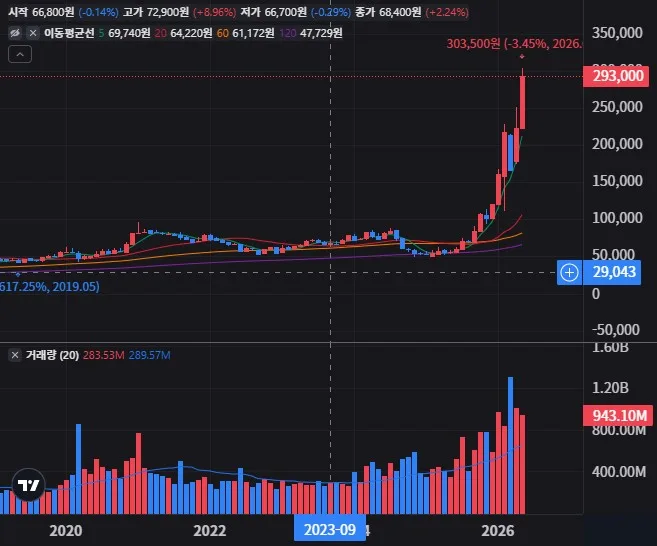The width and height of the screenshot is (657, 546).
Task: Collapse the indicator legend chevron
Action: pyautogui.click(x=20, y=54)
